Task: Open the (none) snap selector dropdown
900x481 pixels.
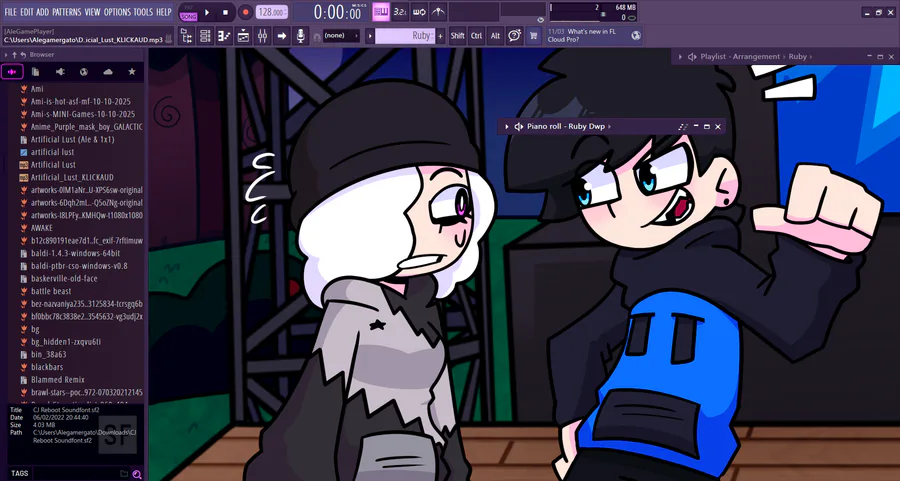Action: coord(341,36)
